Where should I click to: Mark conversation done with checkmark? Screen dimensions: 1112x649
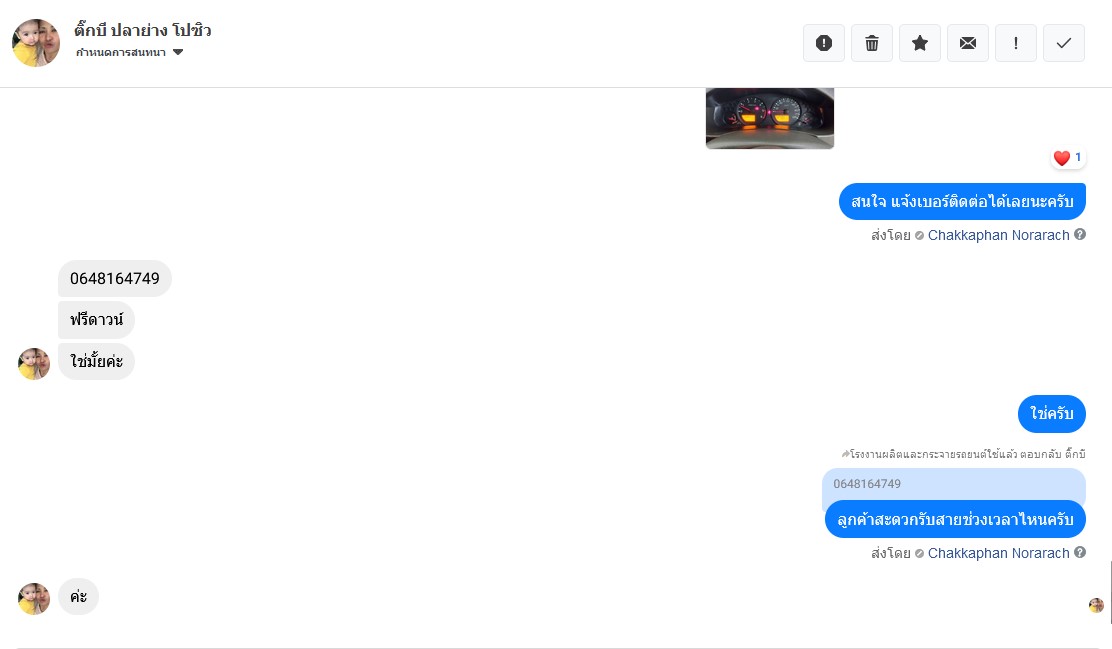(1064, 43)
